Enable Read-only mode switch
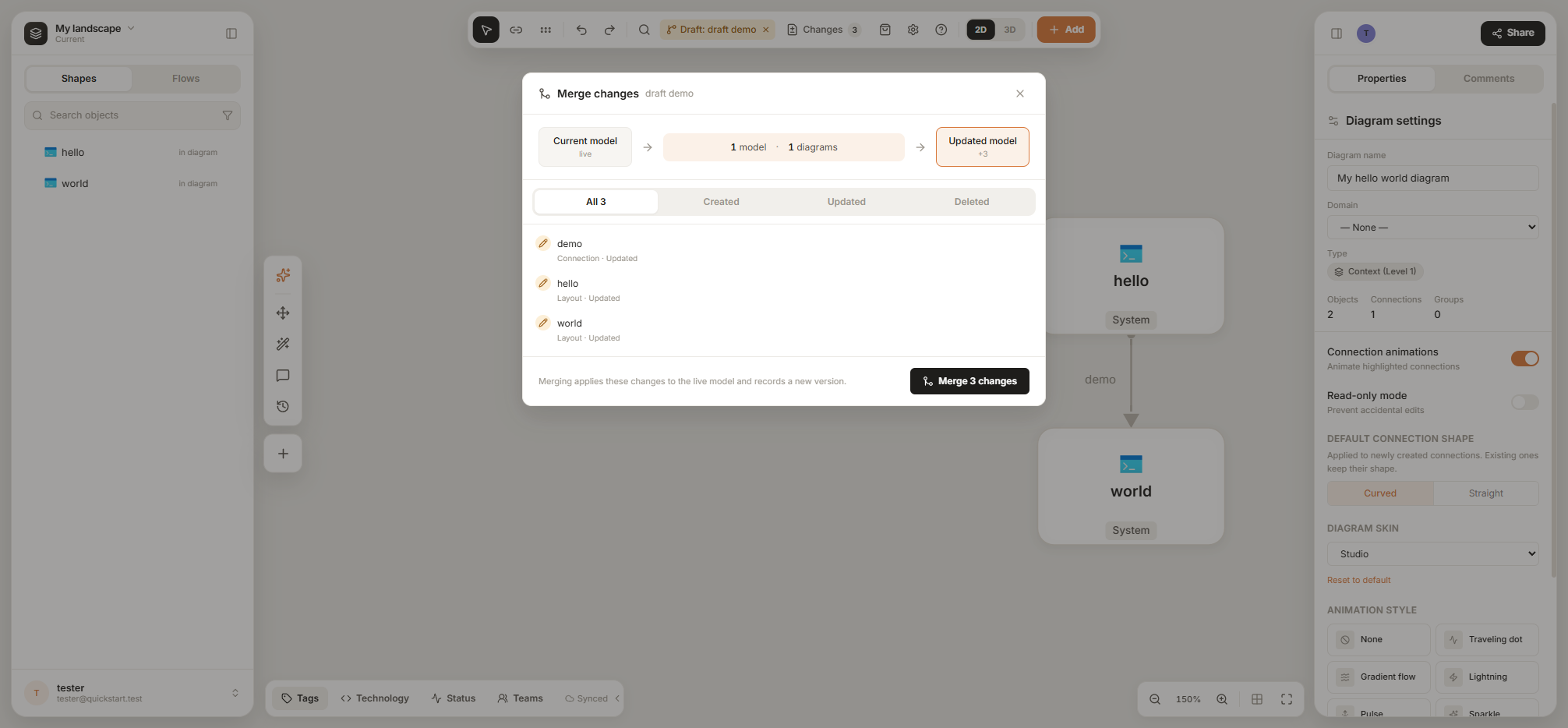Image resolution: width=1568 pixels, height=728 pixels. 1525,402
